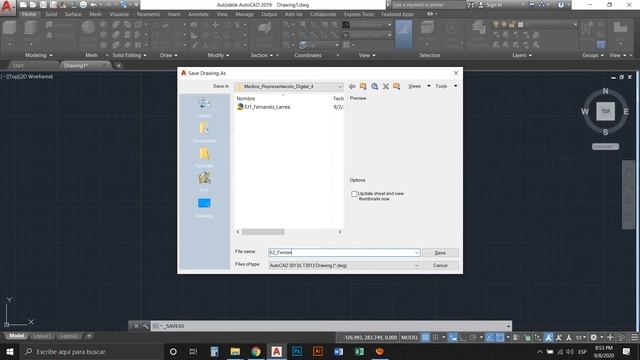Open Favorites location in dialog sidebar
Screen dimensions: 640x360
pyautogui.click(x=204, y=157)
